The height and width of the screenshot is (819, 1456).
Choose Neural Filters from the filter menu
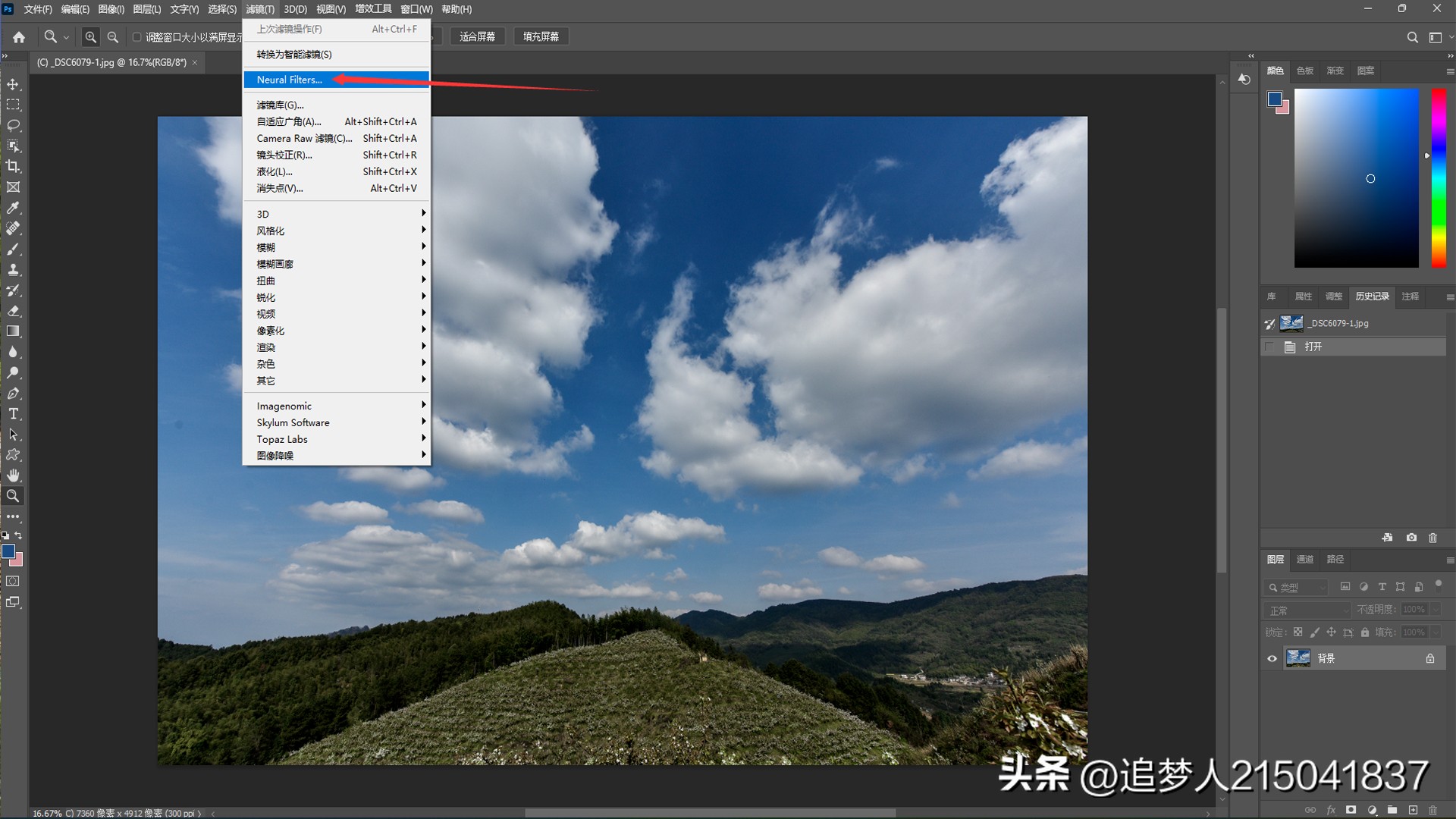click(x=288, y=80)
